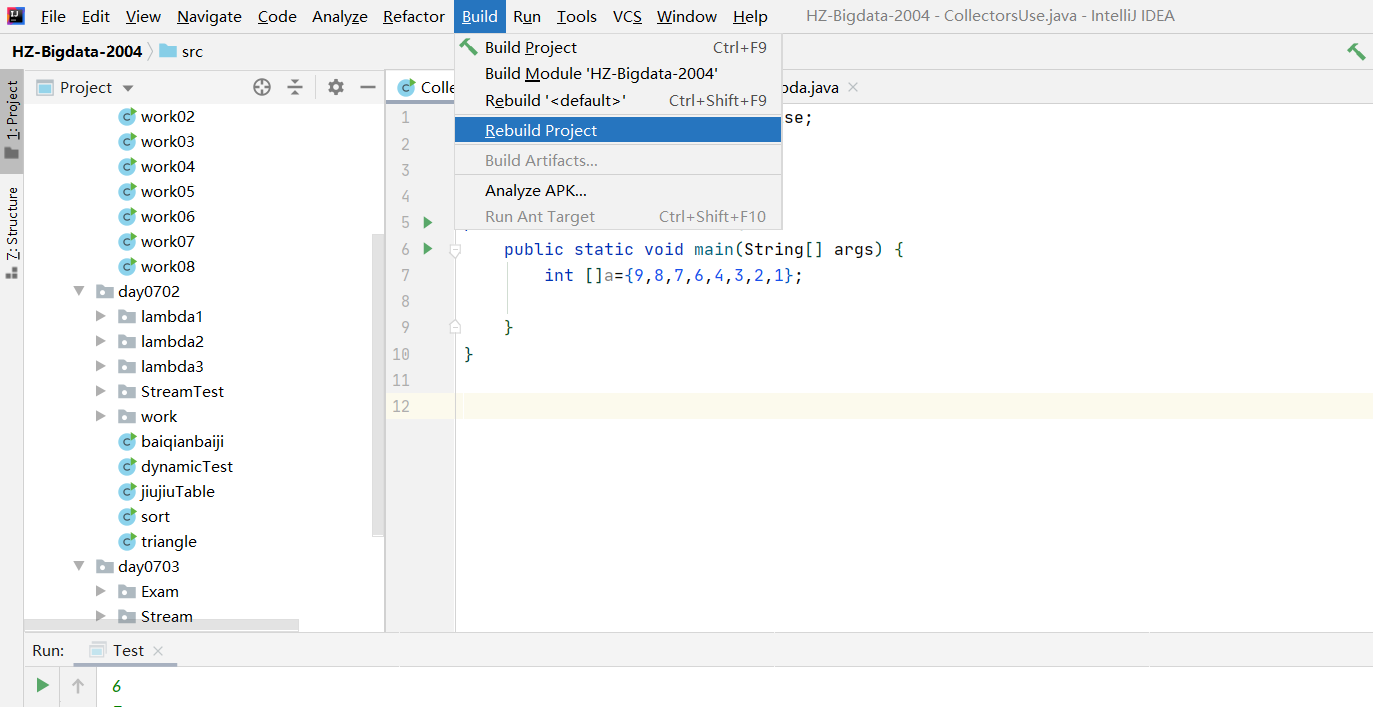Select baiqianbaiji class file
Viewport: 1373px width, 707px height.
pyautogui.click(x=171, y=441)
